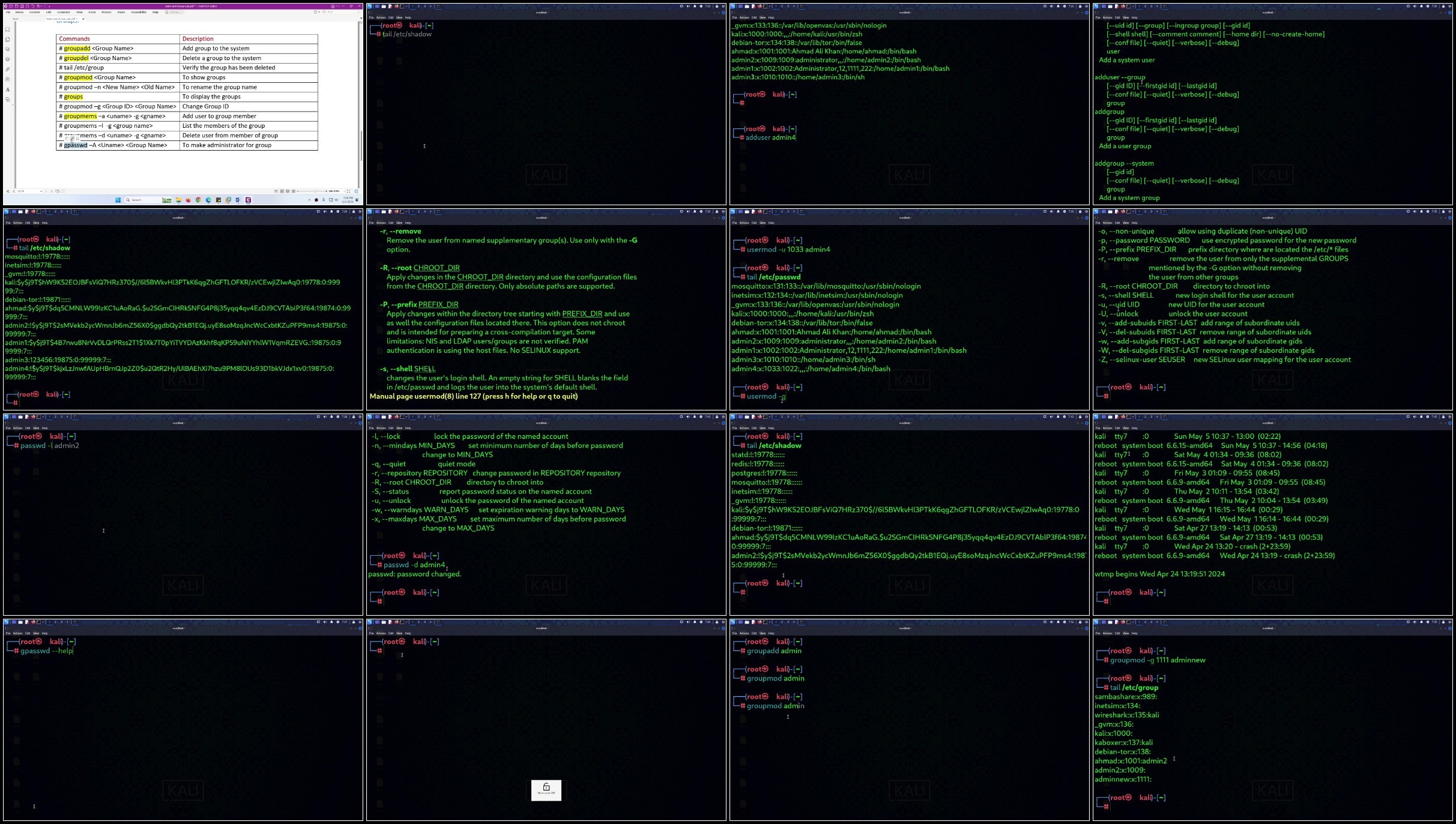Click the Num Lock Off popup in the terminal
Viewport: 1456px width, 824px height.
coord(546,790)
